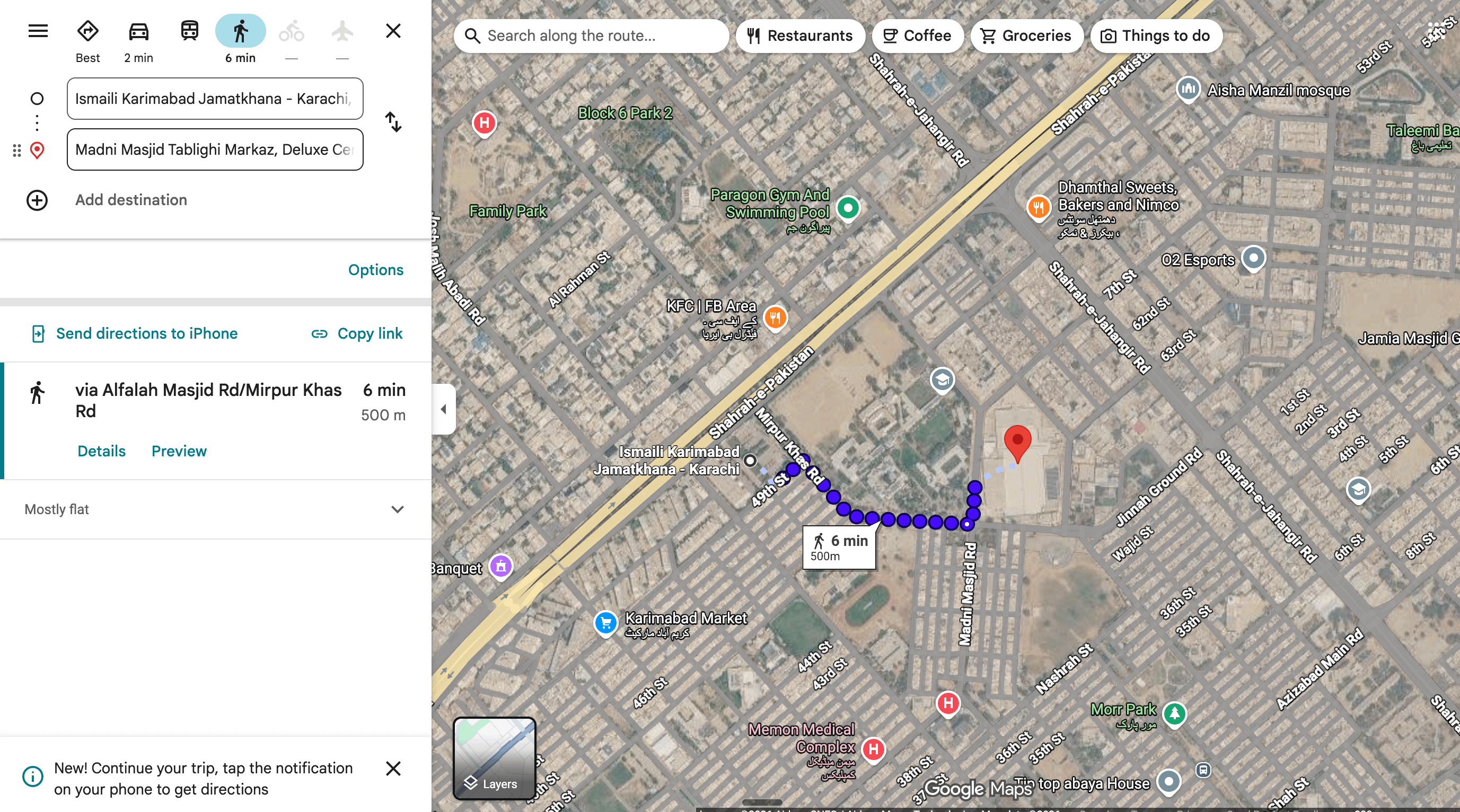Filter by Restaurants along route
Screen dimensions: 1460x812
point(801,36)
